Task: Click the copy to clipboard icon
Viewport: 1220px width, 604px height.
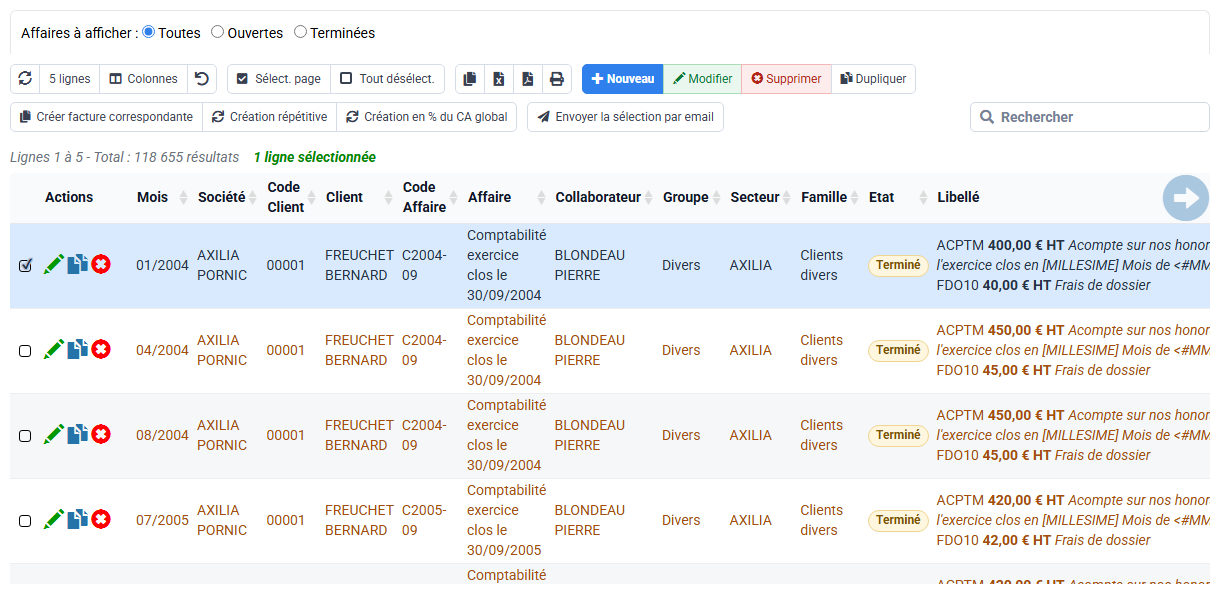Action: (470, 79)
